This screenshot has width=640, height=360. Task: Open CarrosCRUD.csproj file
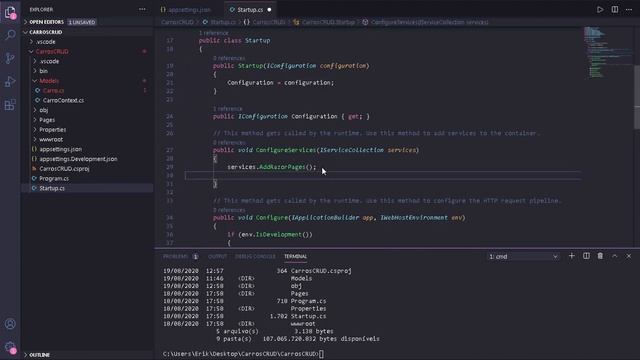[87, 169]
